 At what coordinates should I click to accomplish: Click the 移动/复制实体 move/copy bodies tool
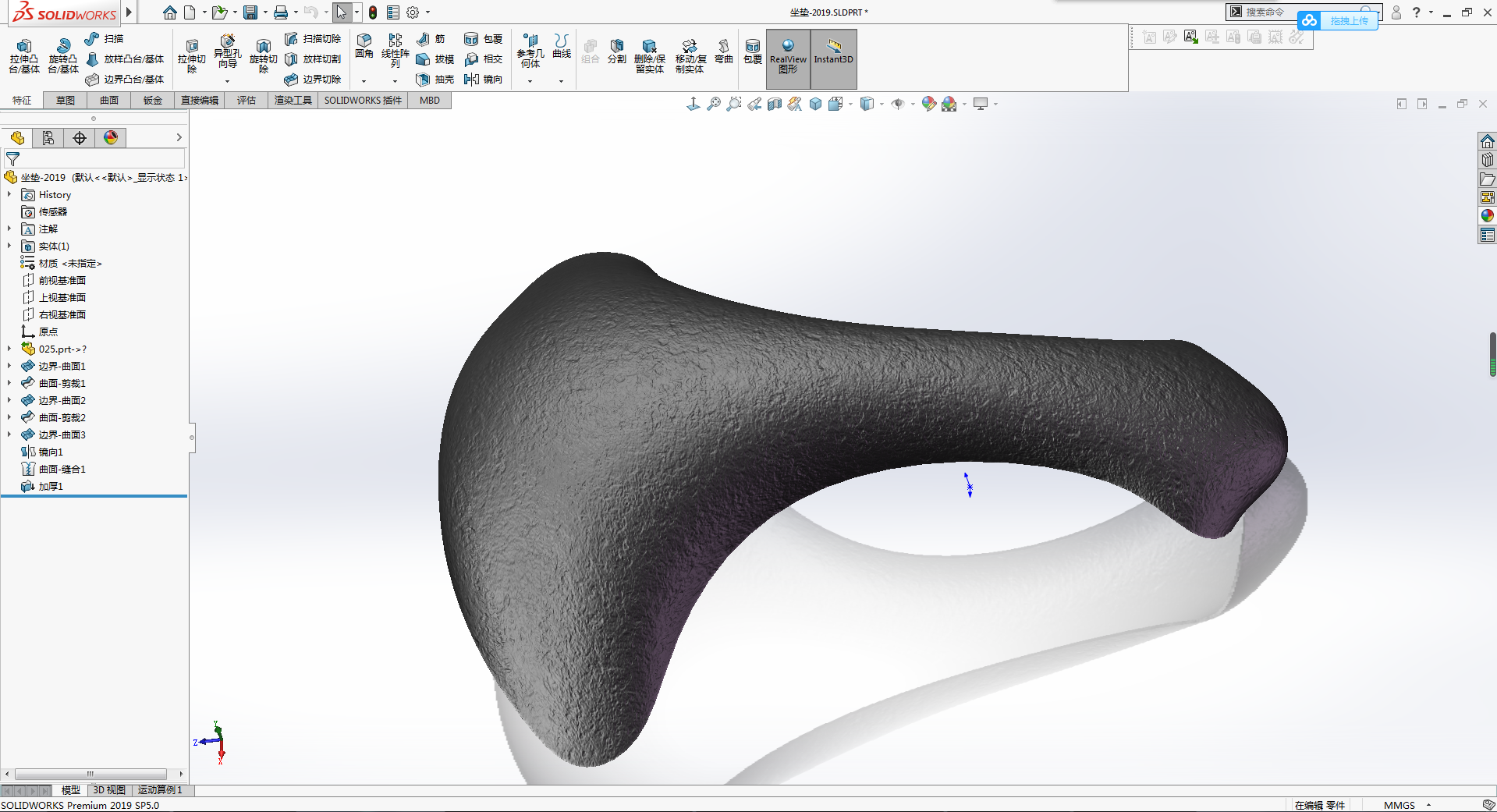pos(690,56)
